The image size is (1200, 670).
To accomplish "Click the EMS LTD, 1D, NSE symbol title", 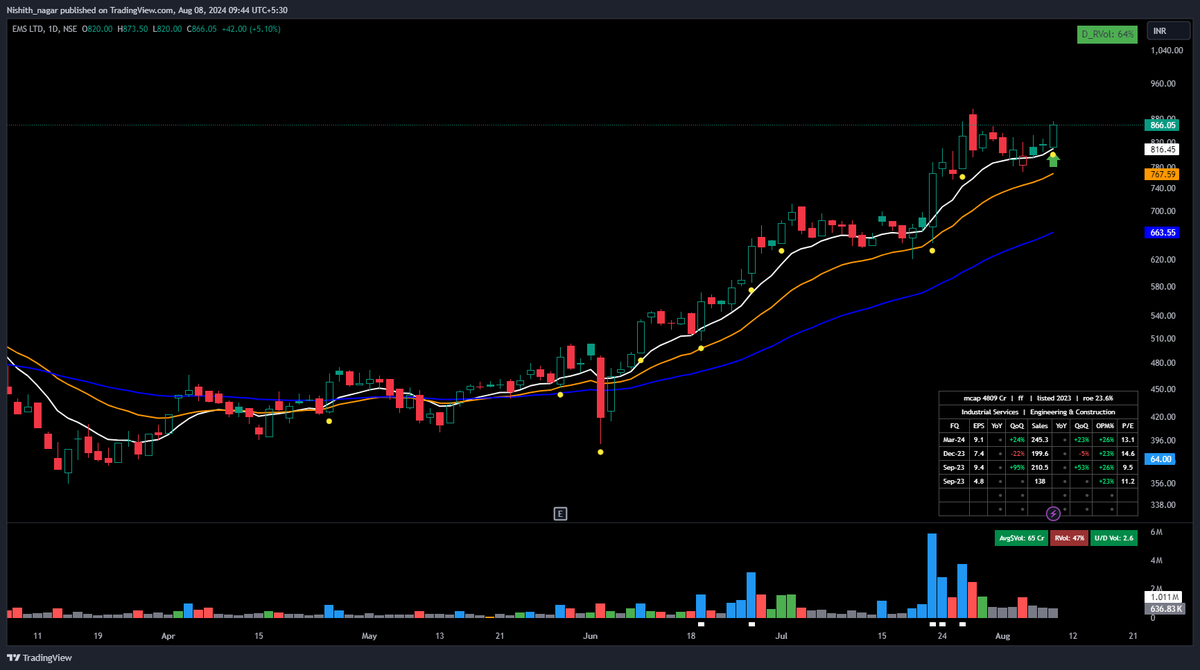I will point(44,29).
